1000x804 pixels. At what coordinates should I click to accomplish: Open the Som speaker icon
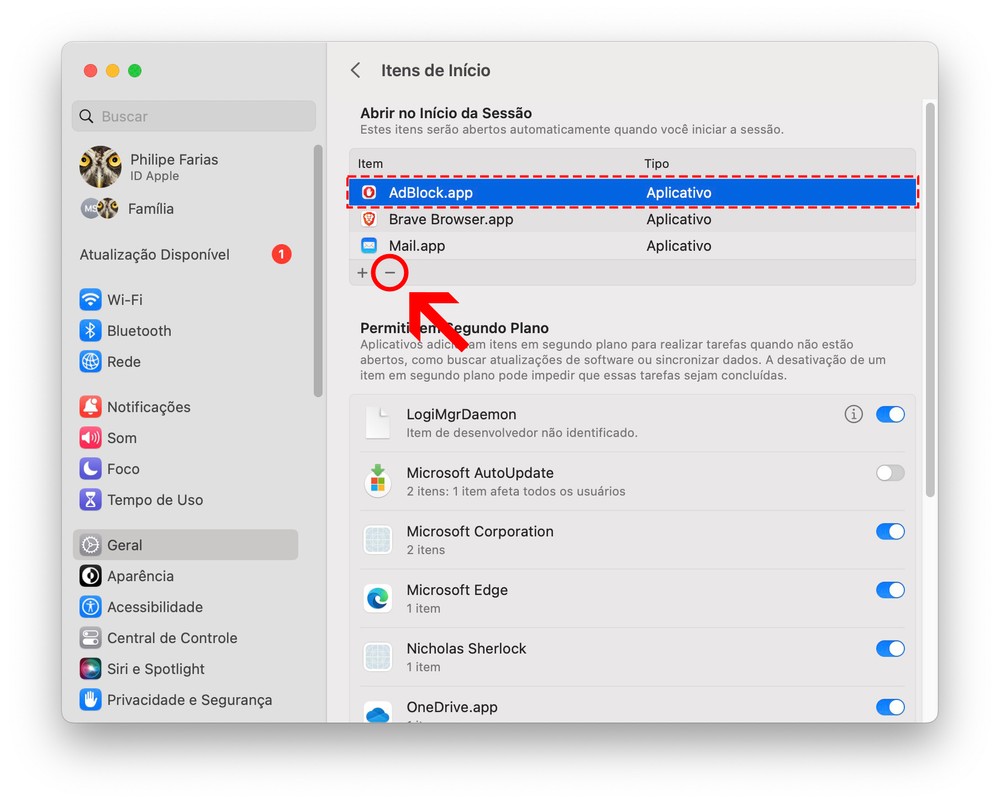[91, 437]
